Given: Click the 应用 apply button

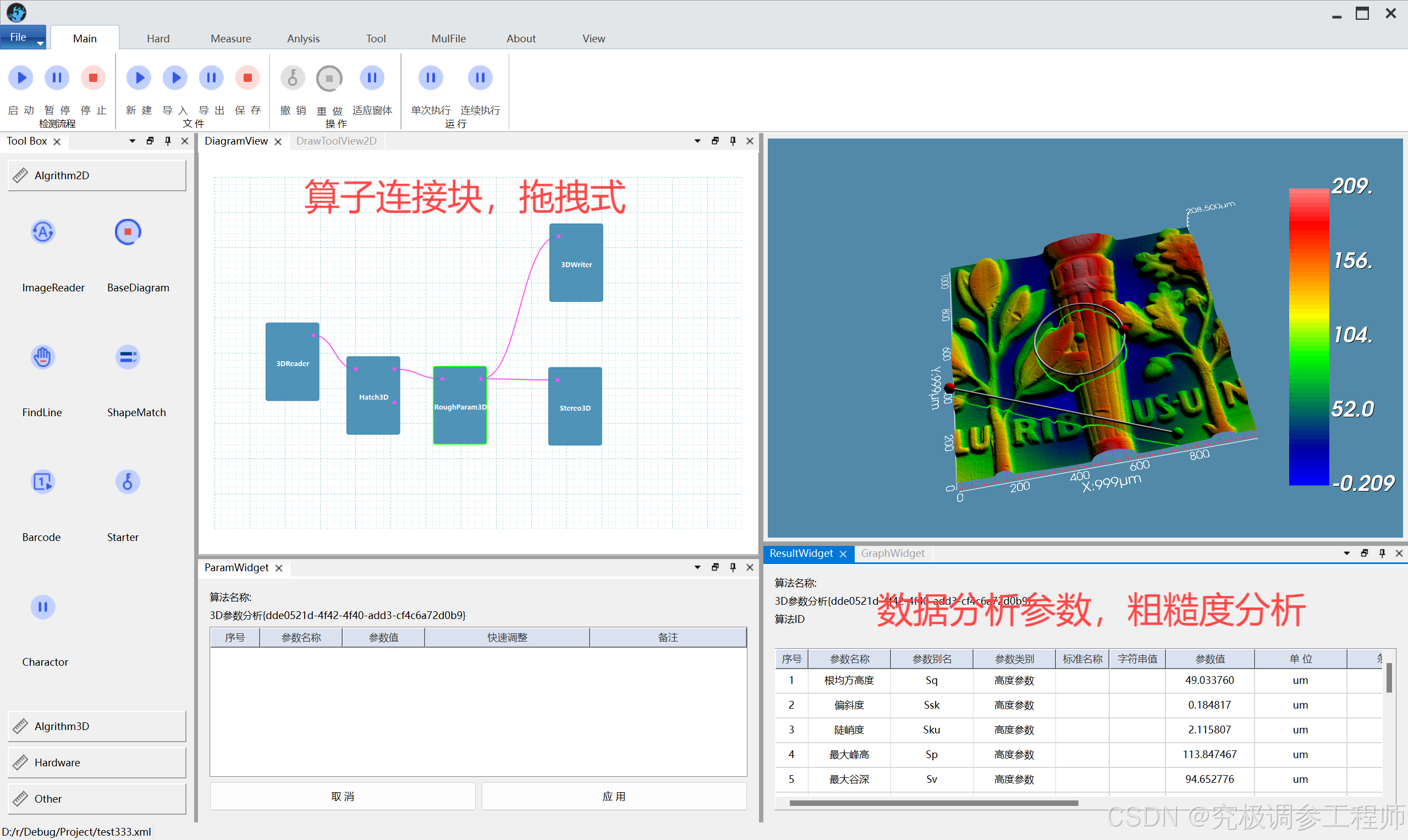Looking at the screenshot, I should click(614, 796).
